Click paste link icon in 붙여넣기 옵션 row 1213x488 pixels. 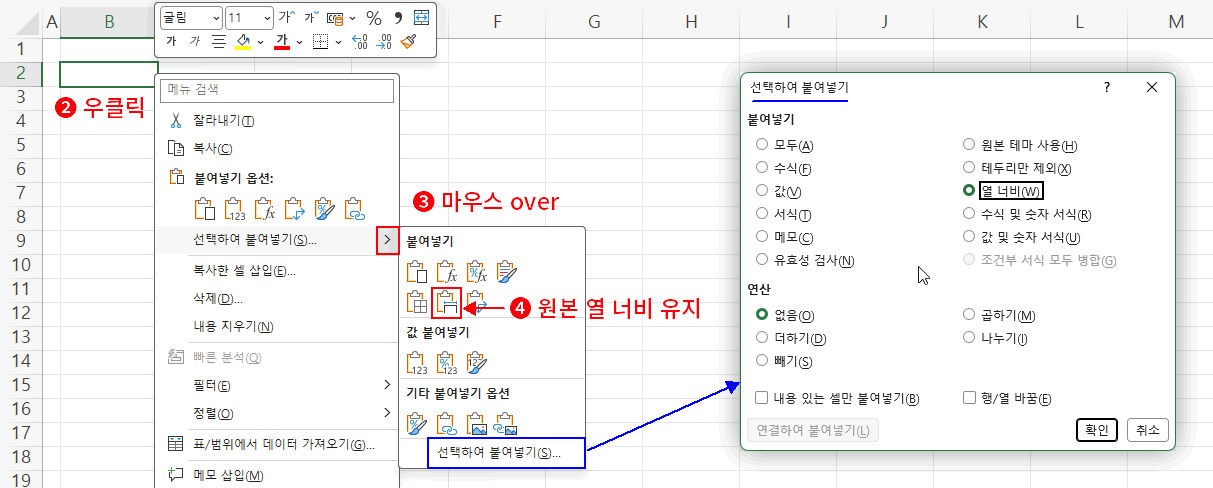(x=355, y=208)
